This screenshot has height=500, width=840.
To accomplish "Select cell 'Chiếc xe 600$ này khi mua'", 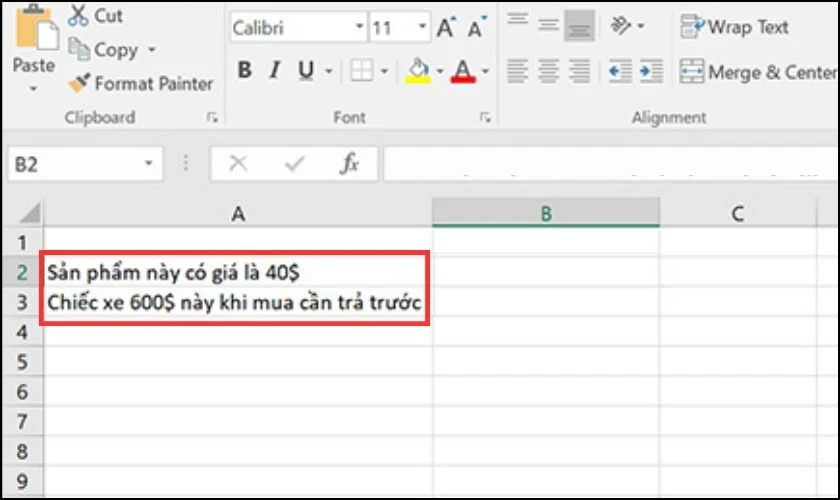I will pyautogui.click(x=237, y=303).
